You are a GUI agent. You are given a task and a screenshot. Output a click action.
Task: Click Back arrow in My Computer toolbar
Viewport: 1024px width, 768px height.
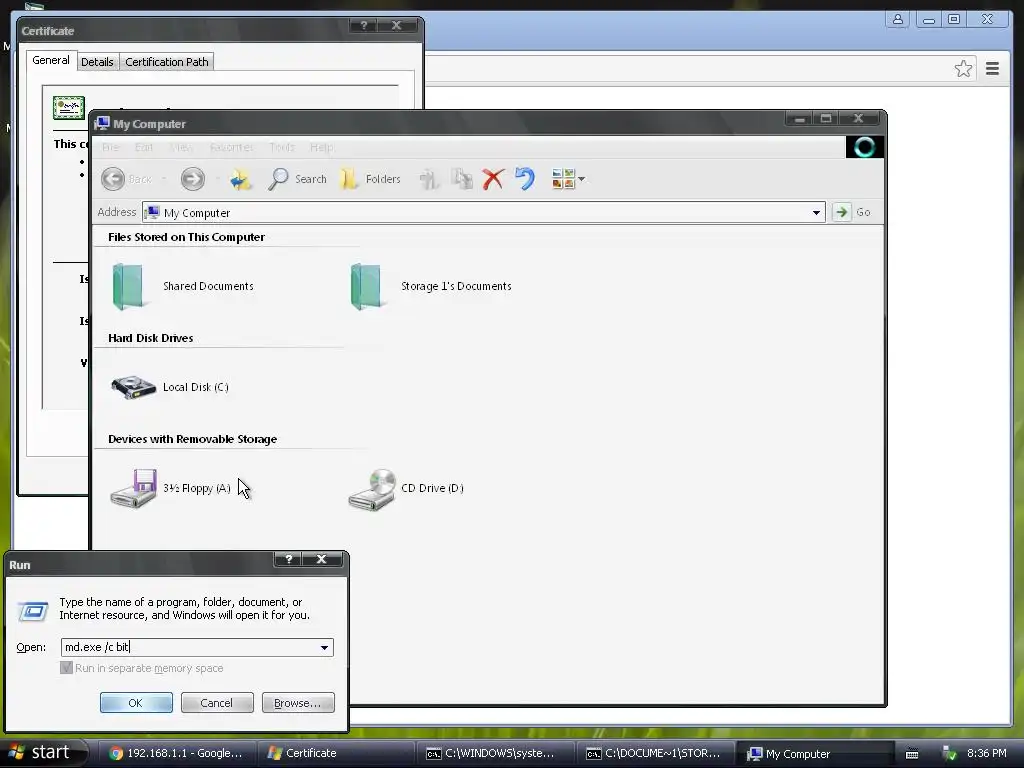pos(113,179)
